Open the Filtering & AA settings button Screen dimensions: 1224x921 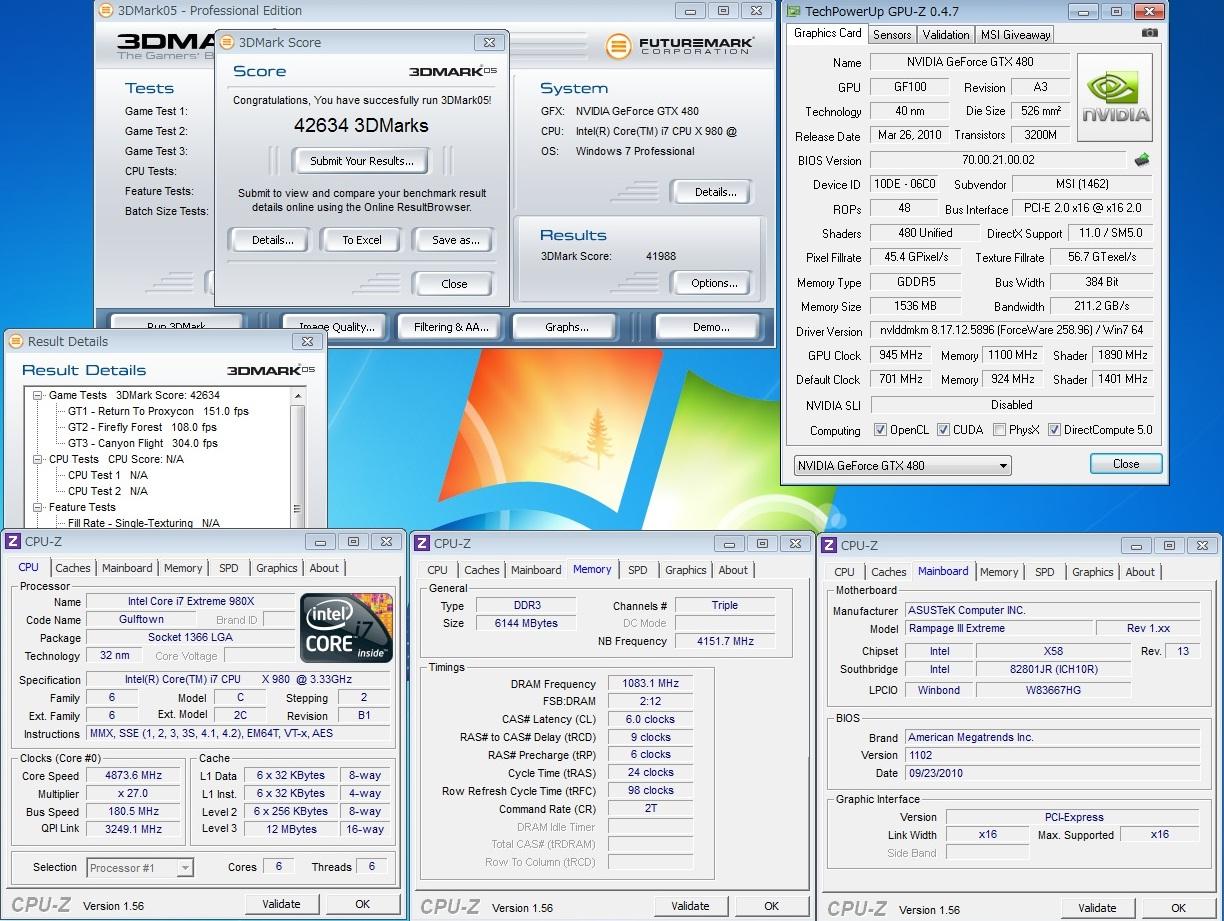click(450, 327)
